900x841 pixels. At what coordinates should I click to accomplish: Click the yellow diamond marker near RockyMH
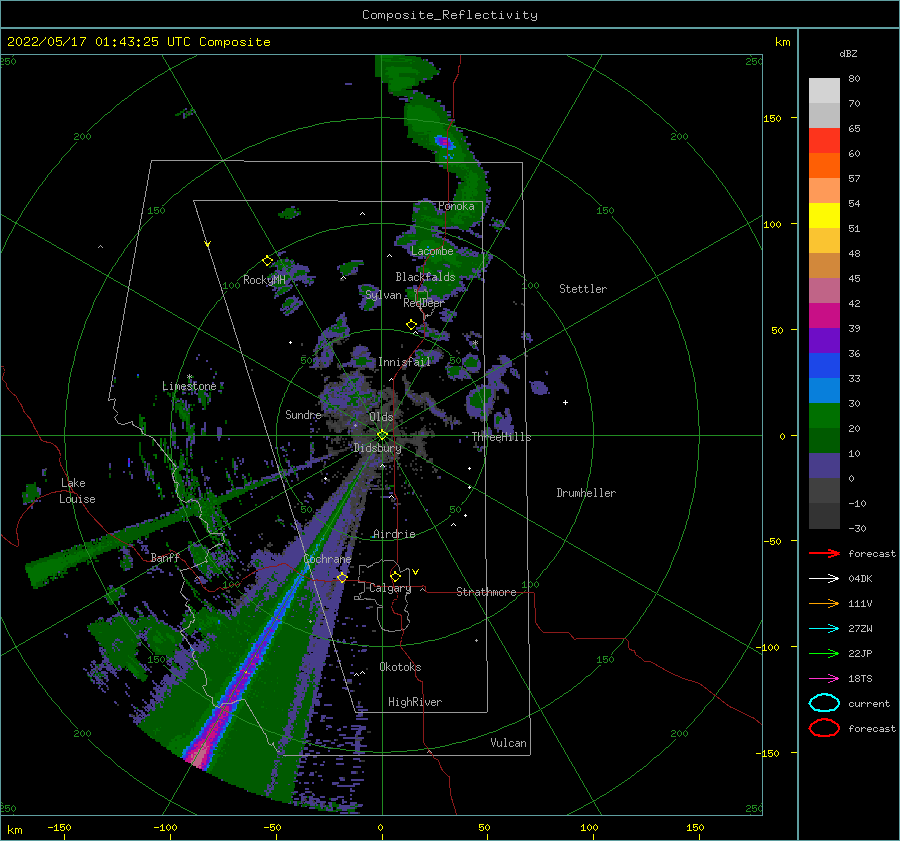coord(267,260)
